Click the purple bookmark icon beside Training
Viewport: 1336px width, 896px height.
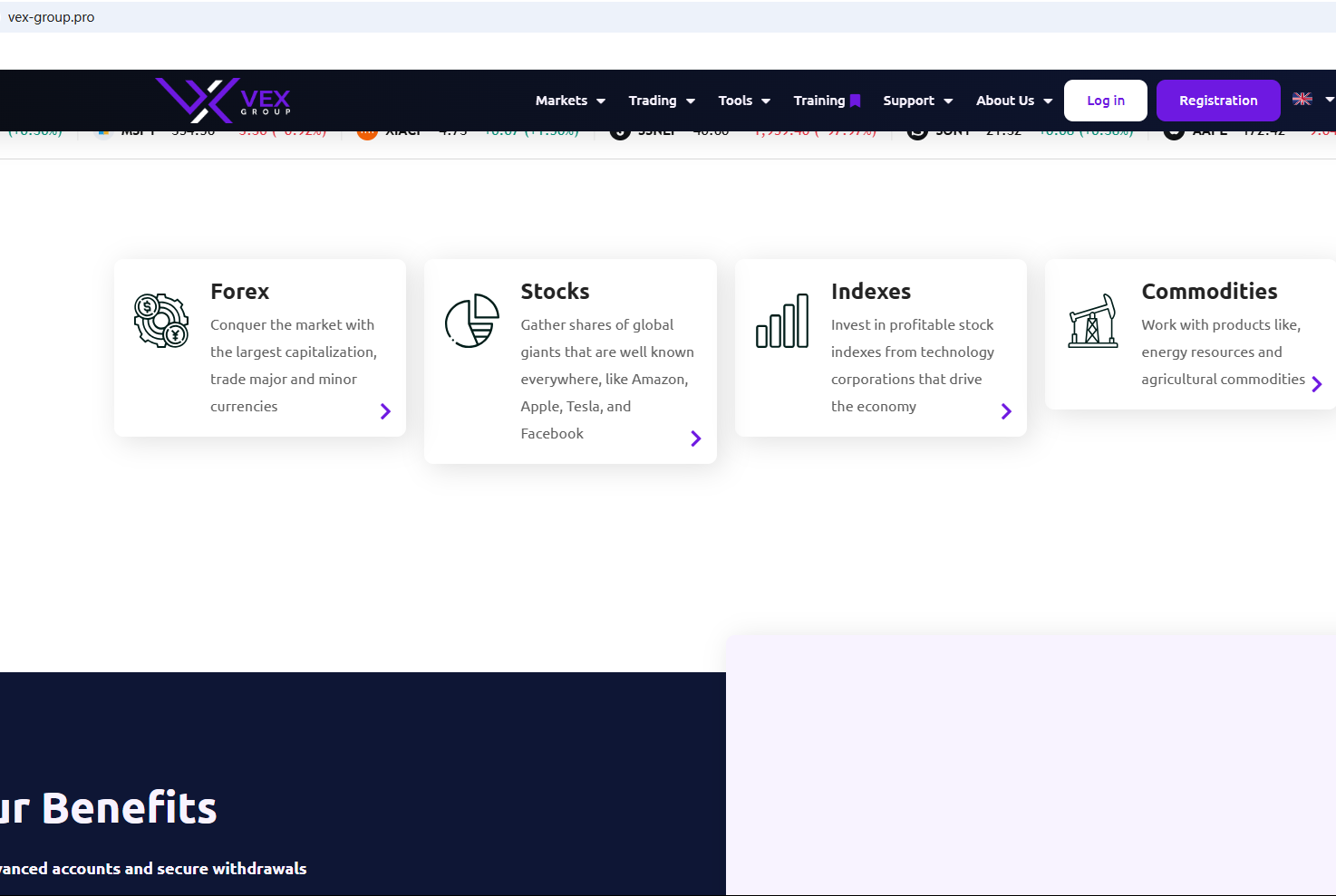click(855, 101)
